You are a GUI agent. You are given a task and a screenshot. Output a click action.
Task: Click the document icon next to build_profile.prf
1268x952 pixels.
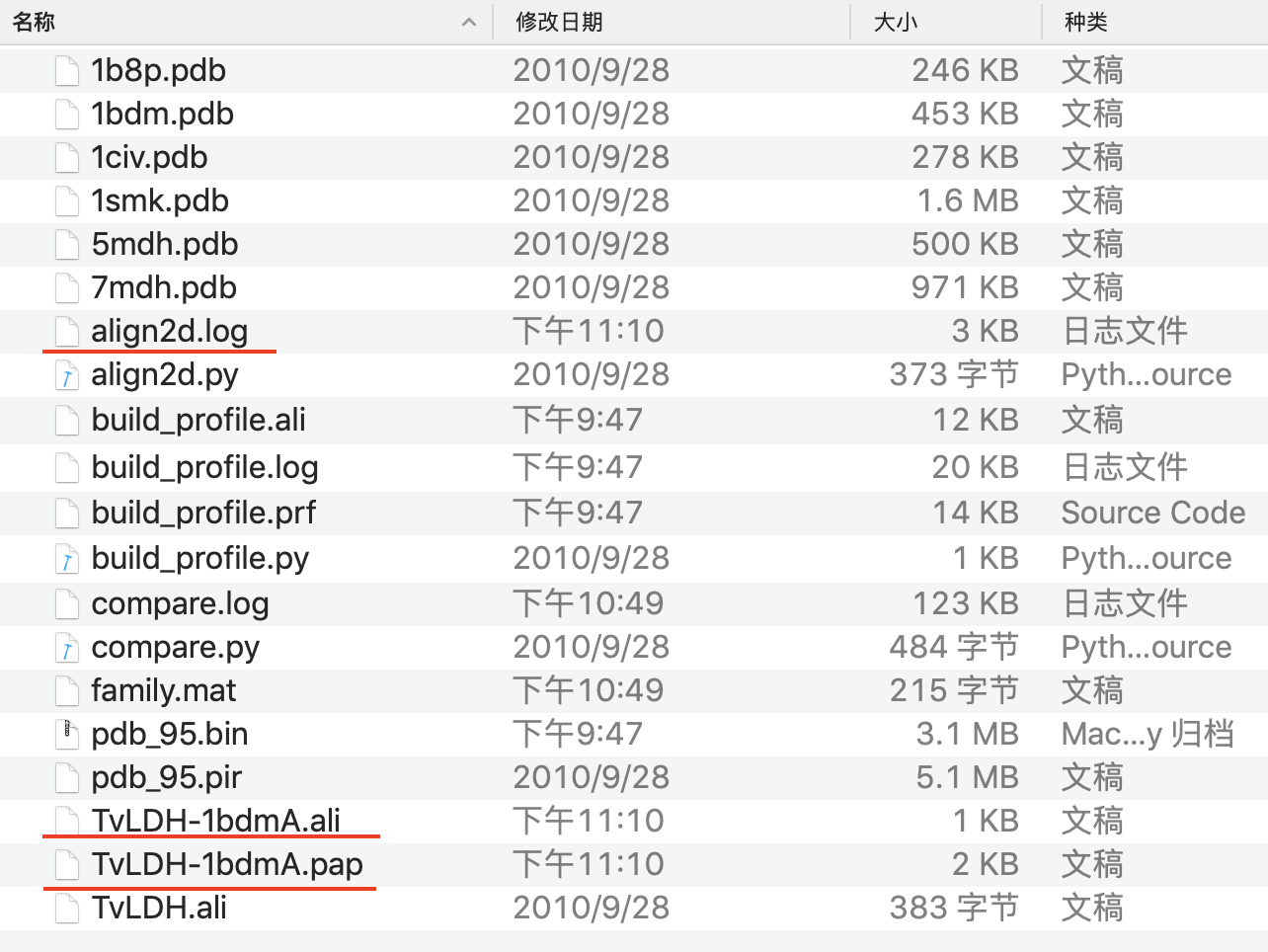pos(66,513)
